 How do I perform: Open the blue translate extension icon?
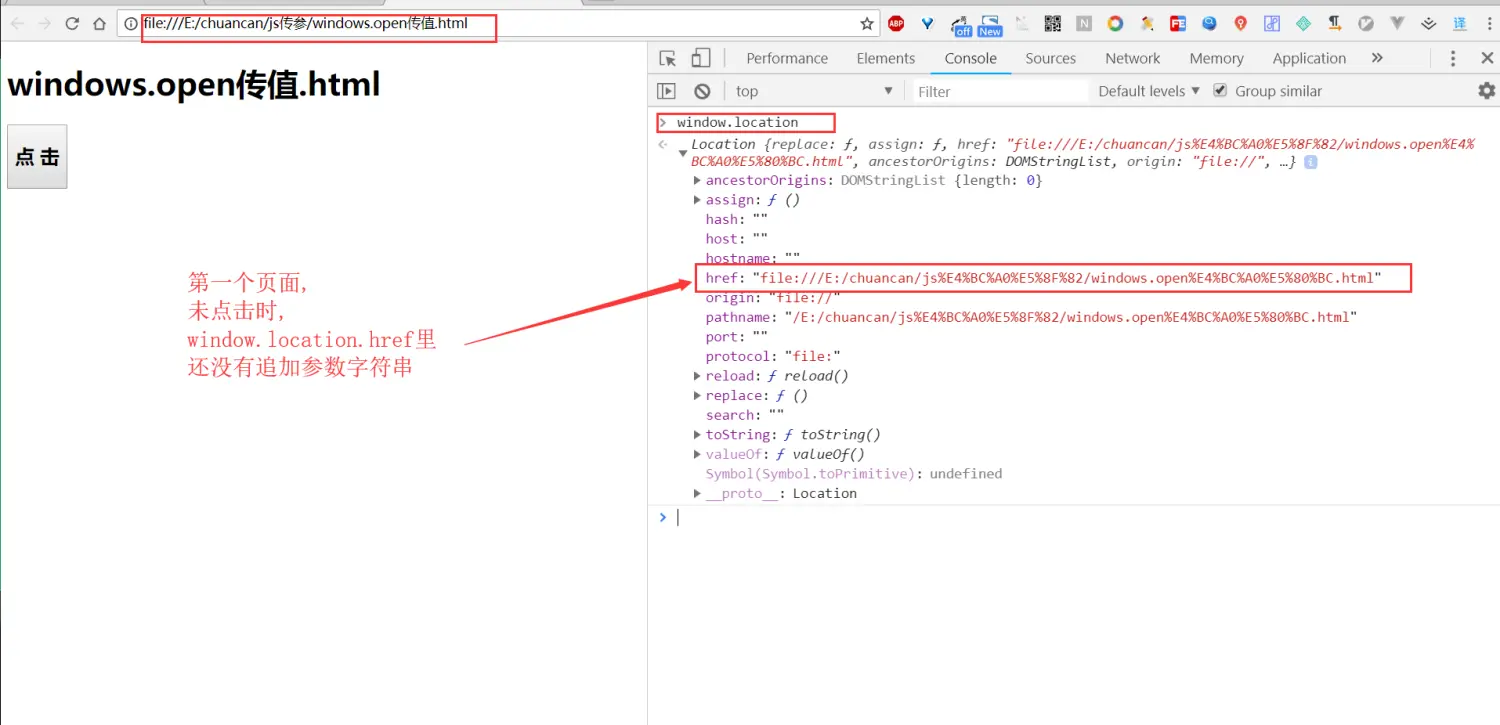point(1459,23)
